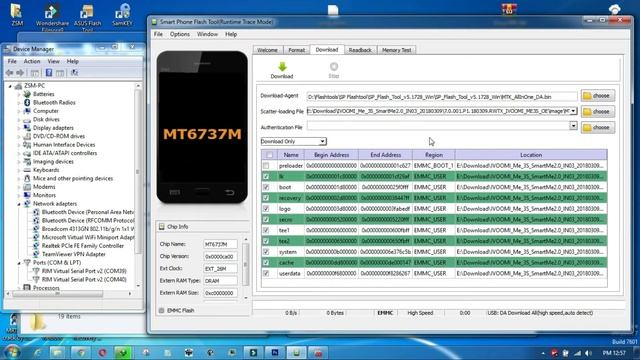Collapse Ports (COM & LPT) node

pyautogui.click(x=19, y=263)
